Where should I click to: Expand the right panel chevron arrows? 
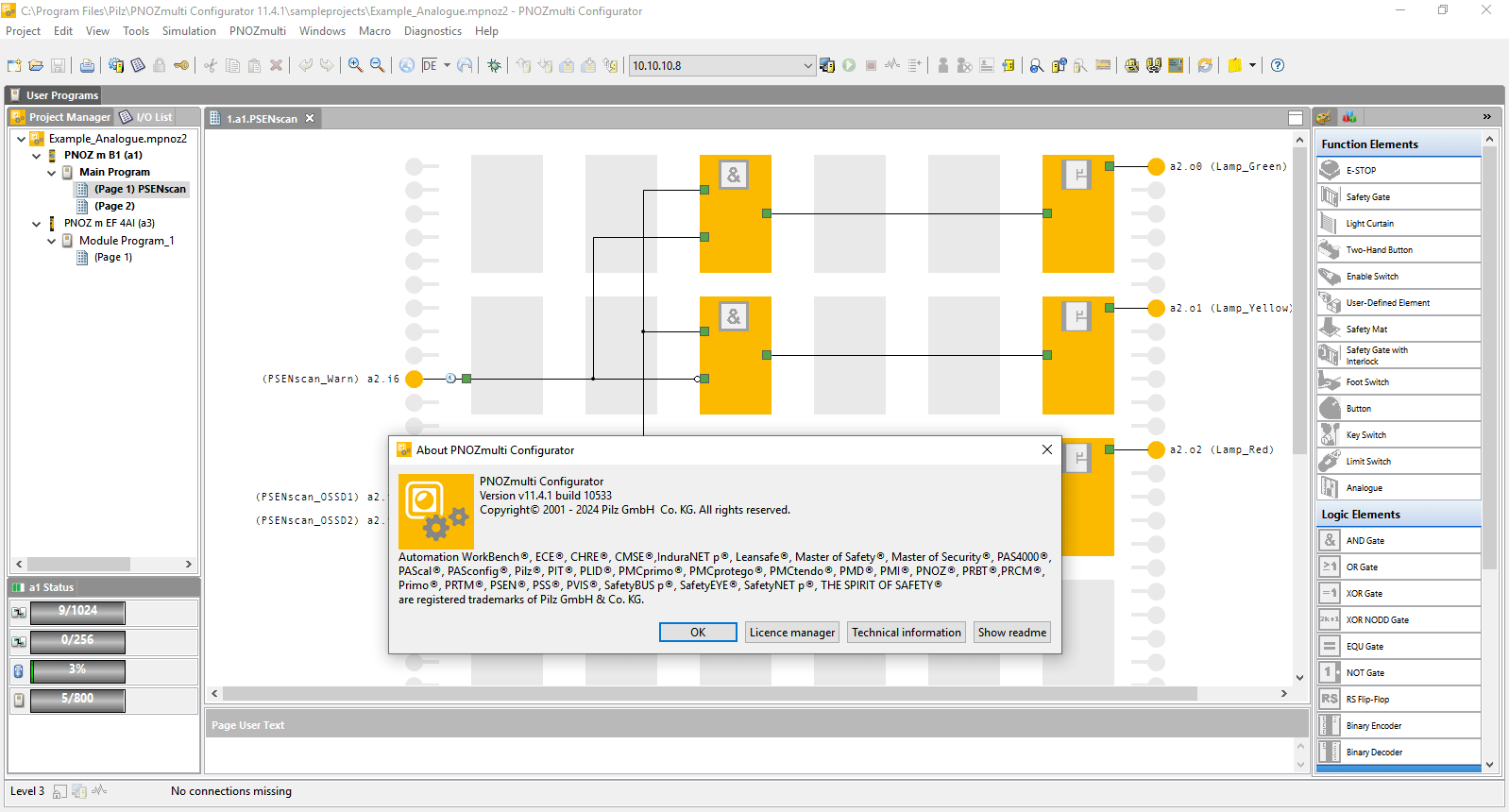(x=1486, y=117)
